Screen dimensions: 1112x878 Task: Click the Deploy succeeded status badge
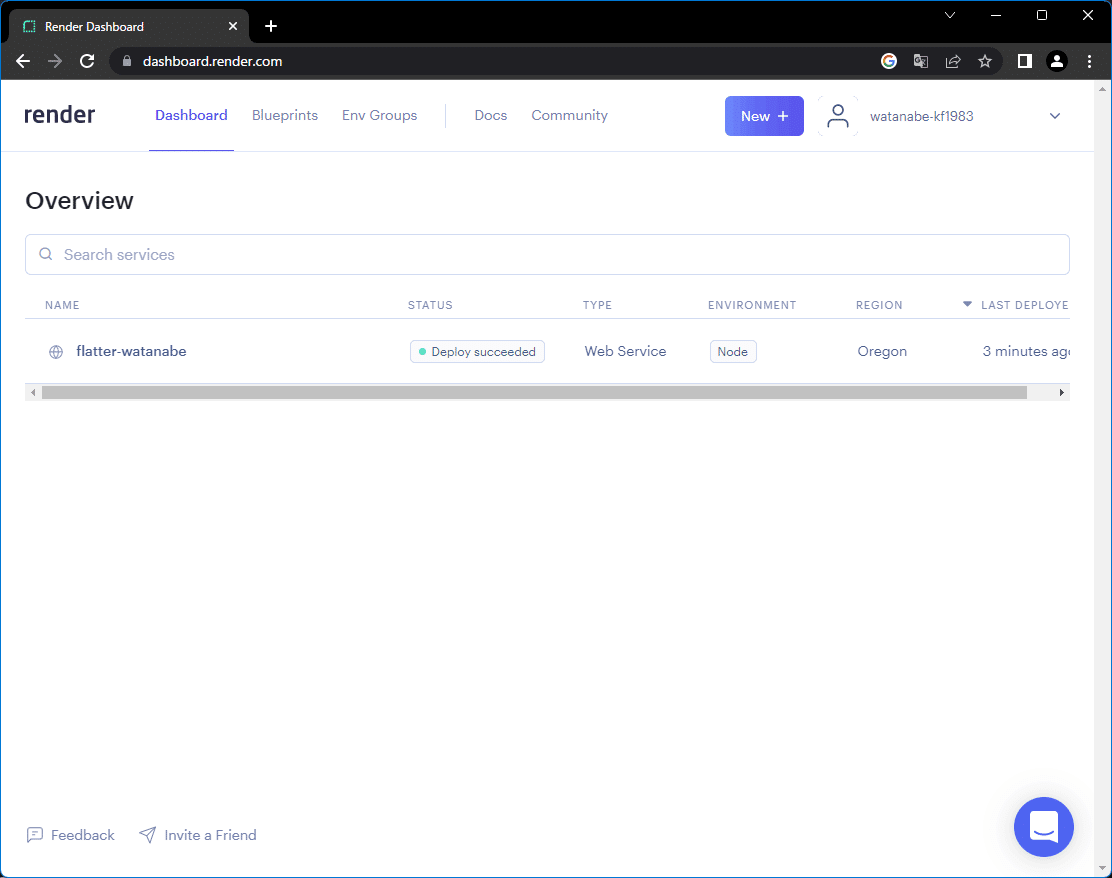click(x=477, y=352)
